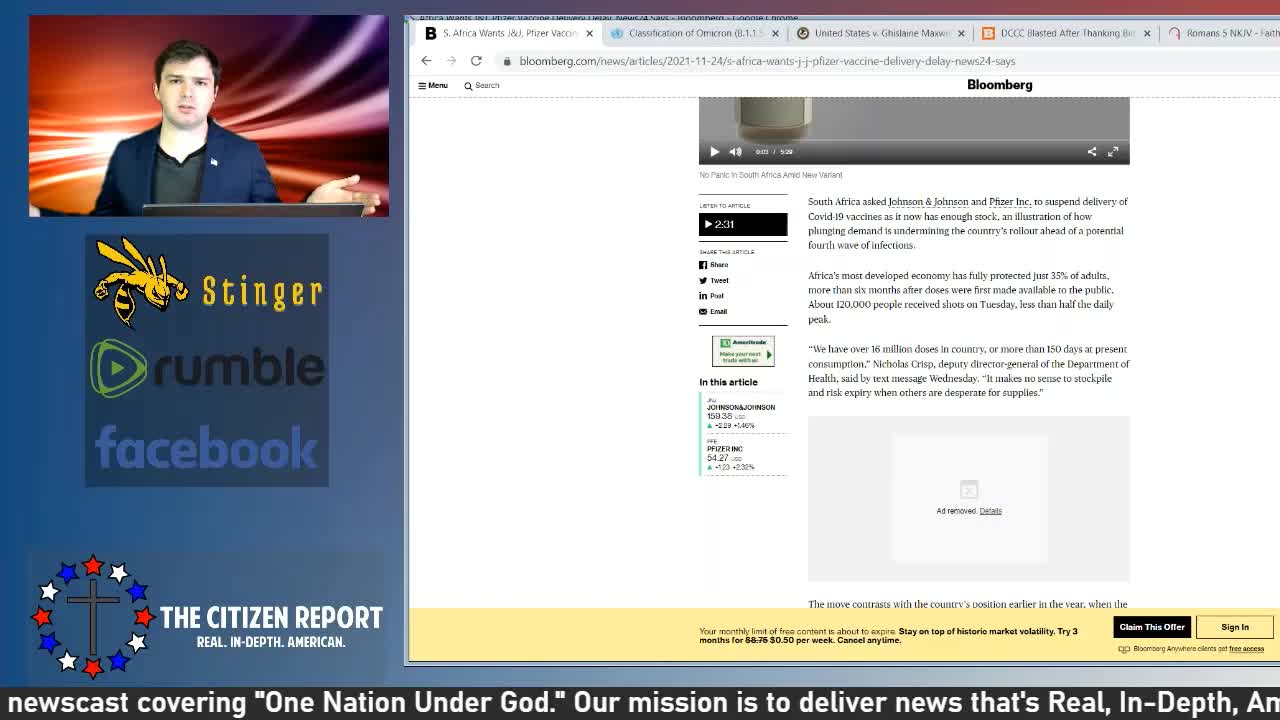Click the presenter webcam video

(209, 116)
